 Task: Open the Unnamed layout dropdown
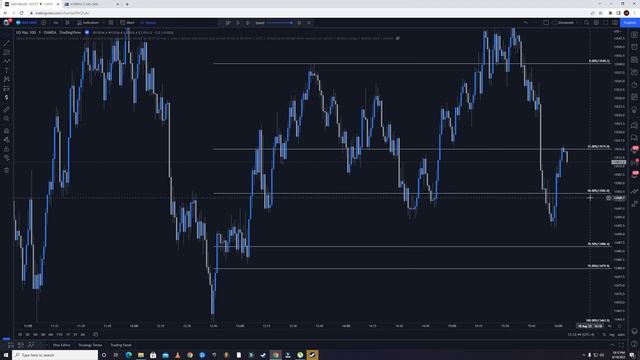coord(565,23)
